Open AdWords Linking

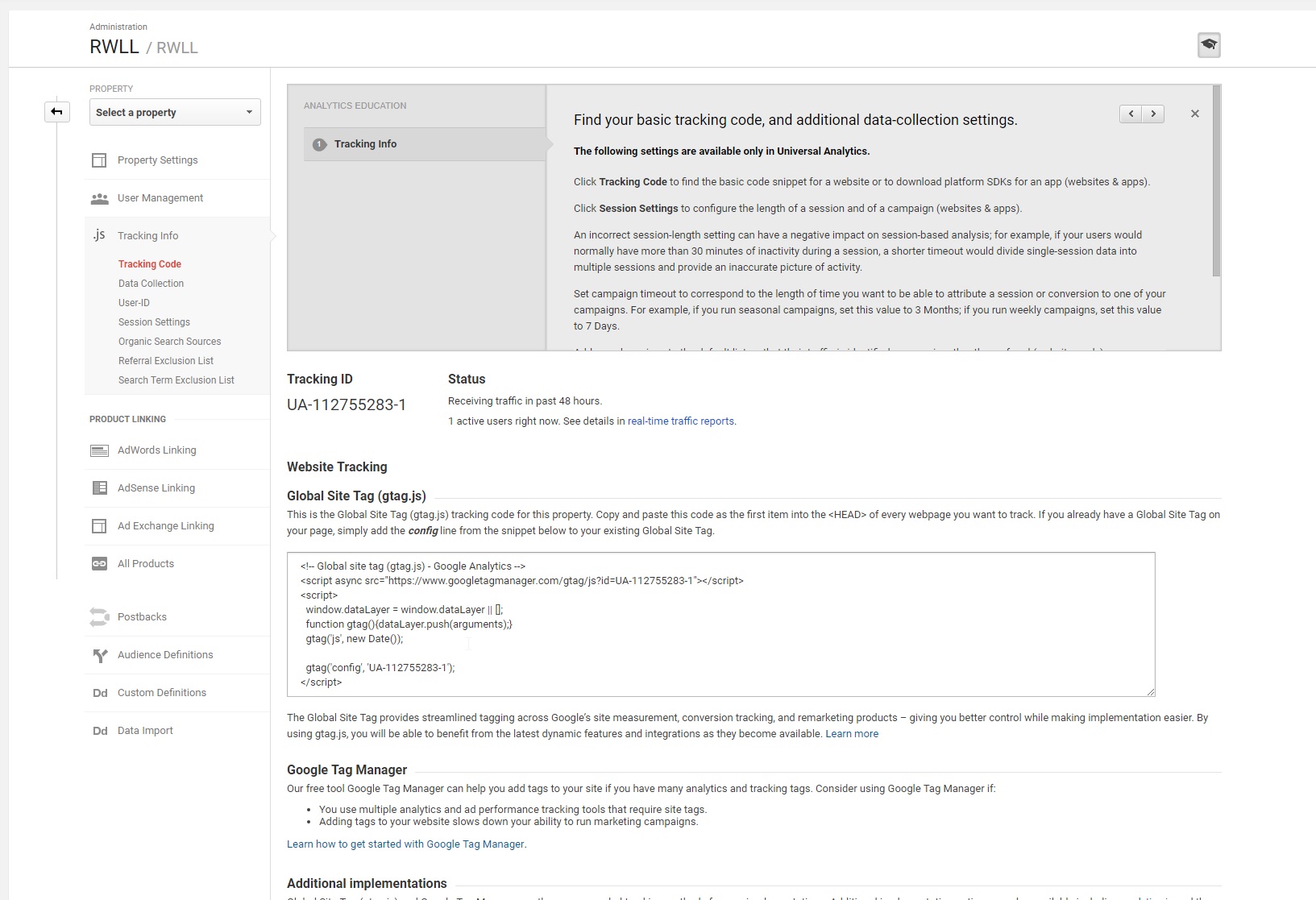pos(157,450)
